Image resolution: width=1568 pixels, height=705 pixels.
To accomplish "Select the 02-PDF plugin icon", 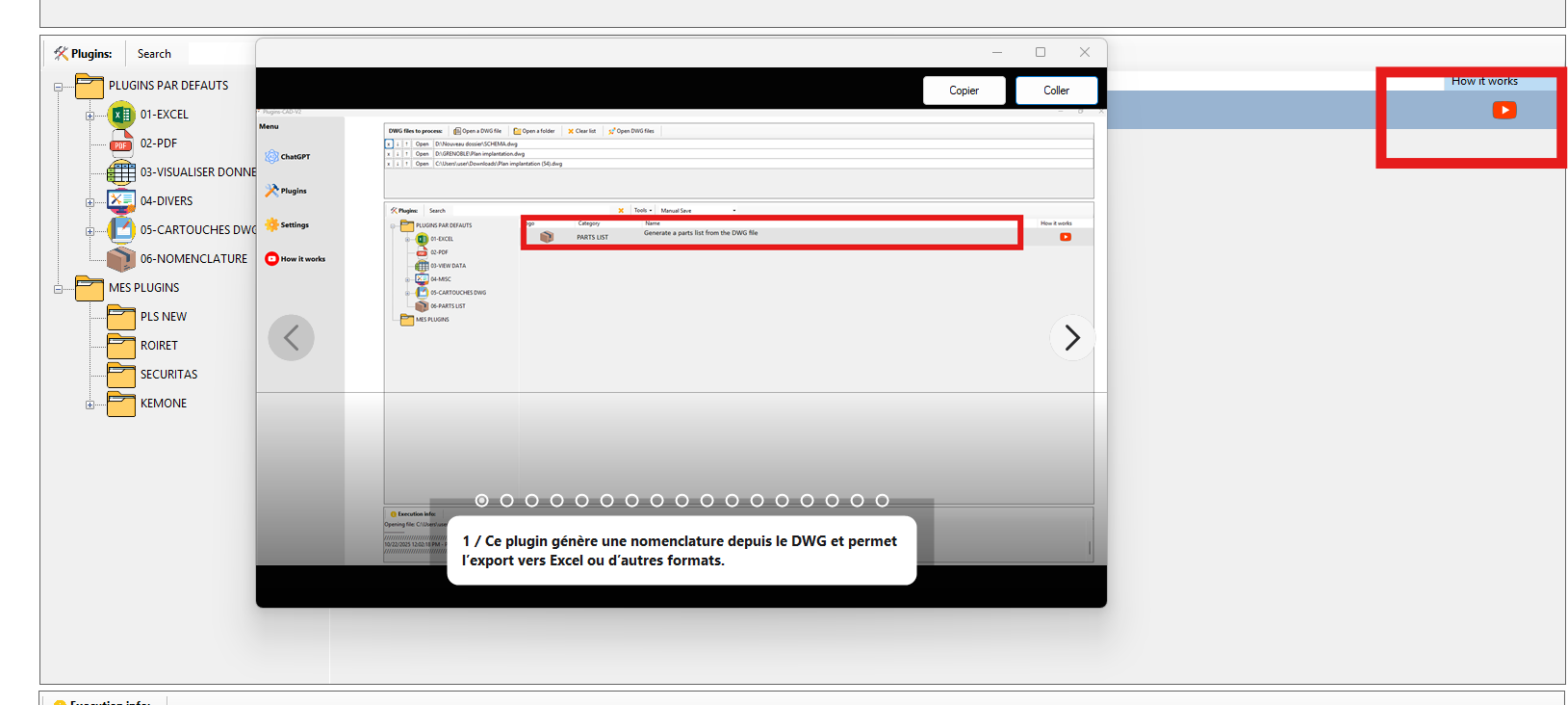I will tap(121, 144).
